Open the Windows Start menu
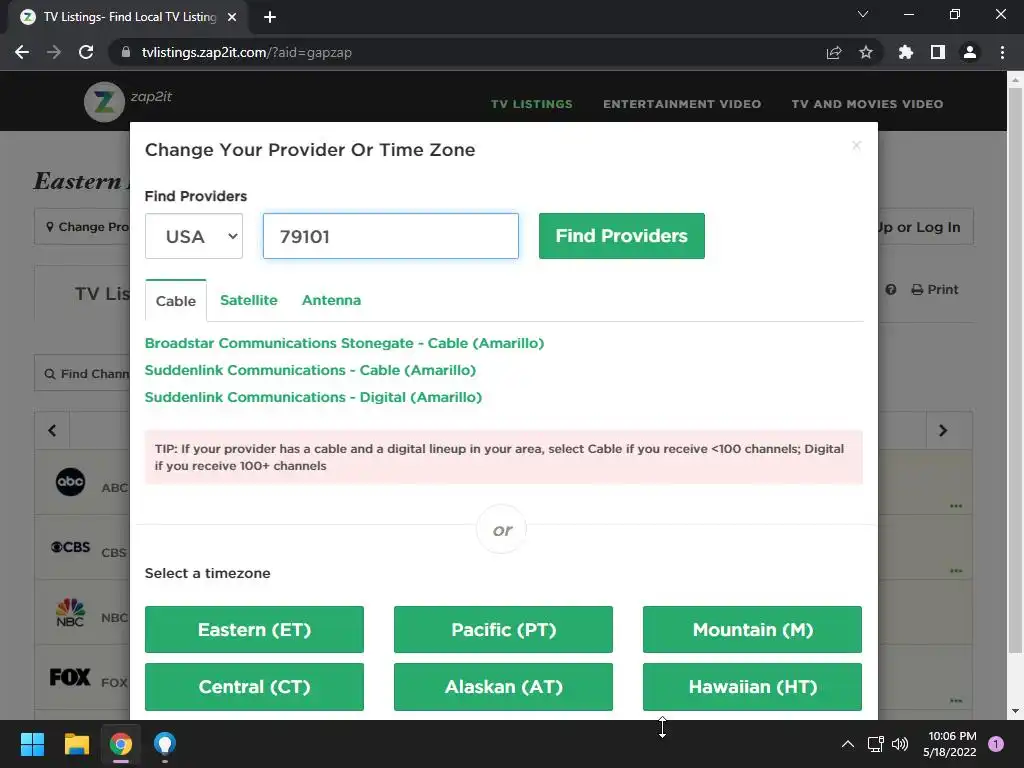 [x=32, y=744]
